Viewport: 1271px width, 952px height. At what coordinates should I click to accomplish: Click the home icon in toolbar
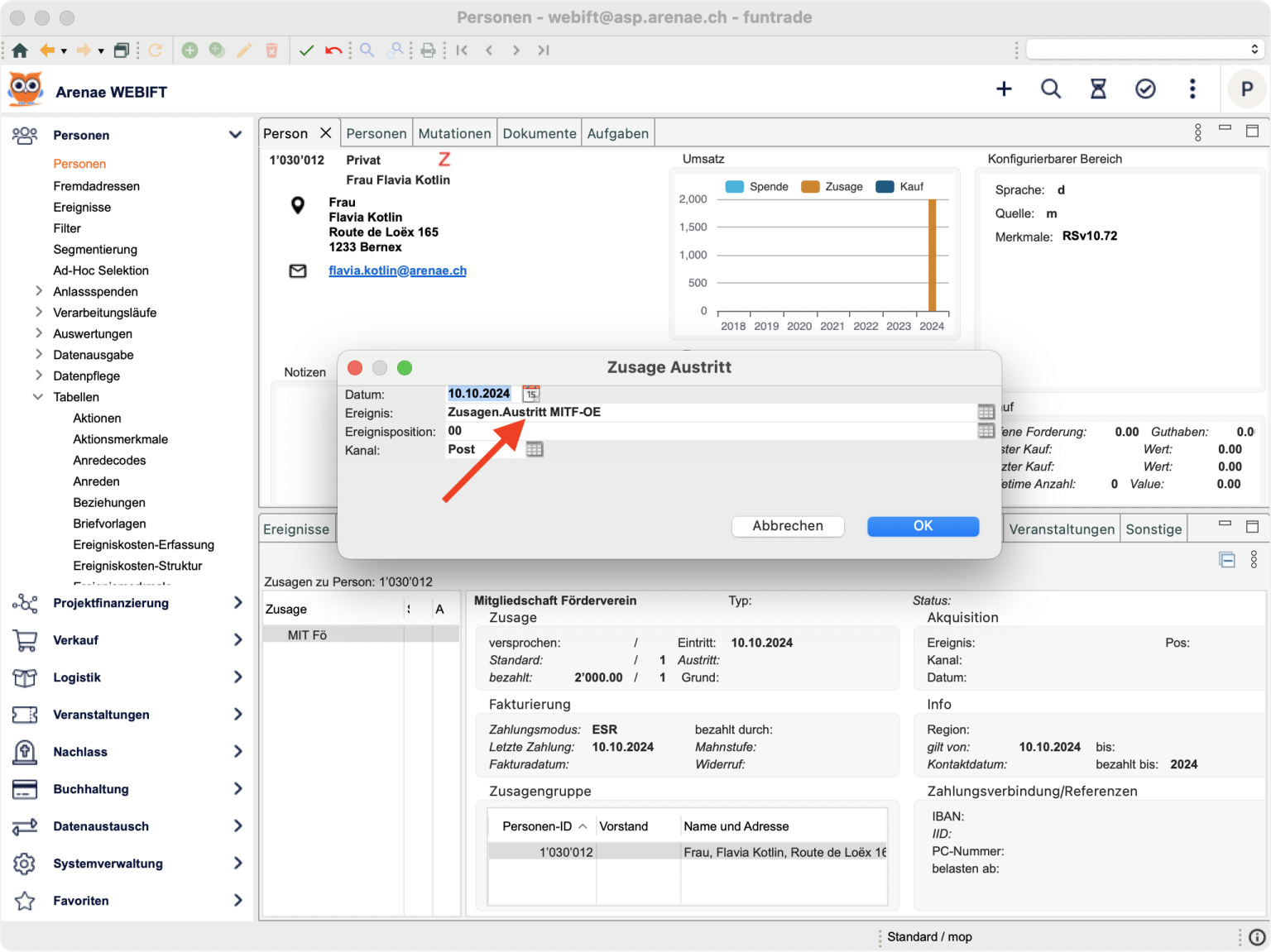coord(20,50)
